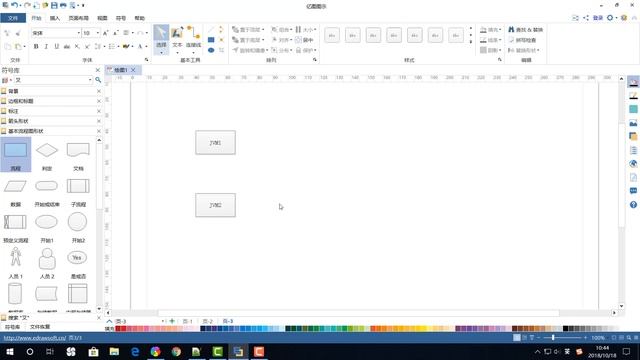
Task: Switch to the 插入 ribbon tab
Action: point(55,18)
